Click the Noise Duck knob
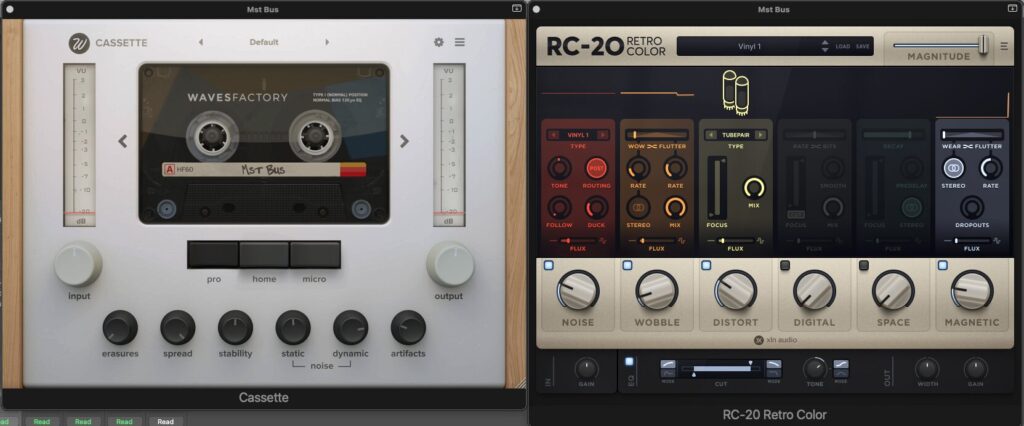Screen dimensions: 1024x426 point(596,208)
